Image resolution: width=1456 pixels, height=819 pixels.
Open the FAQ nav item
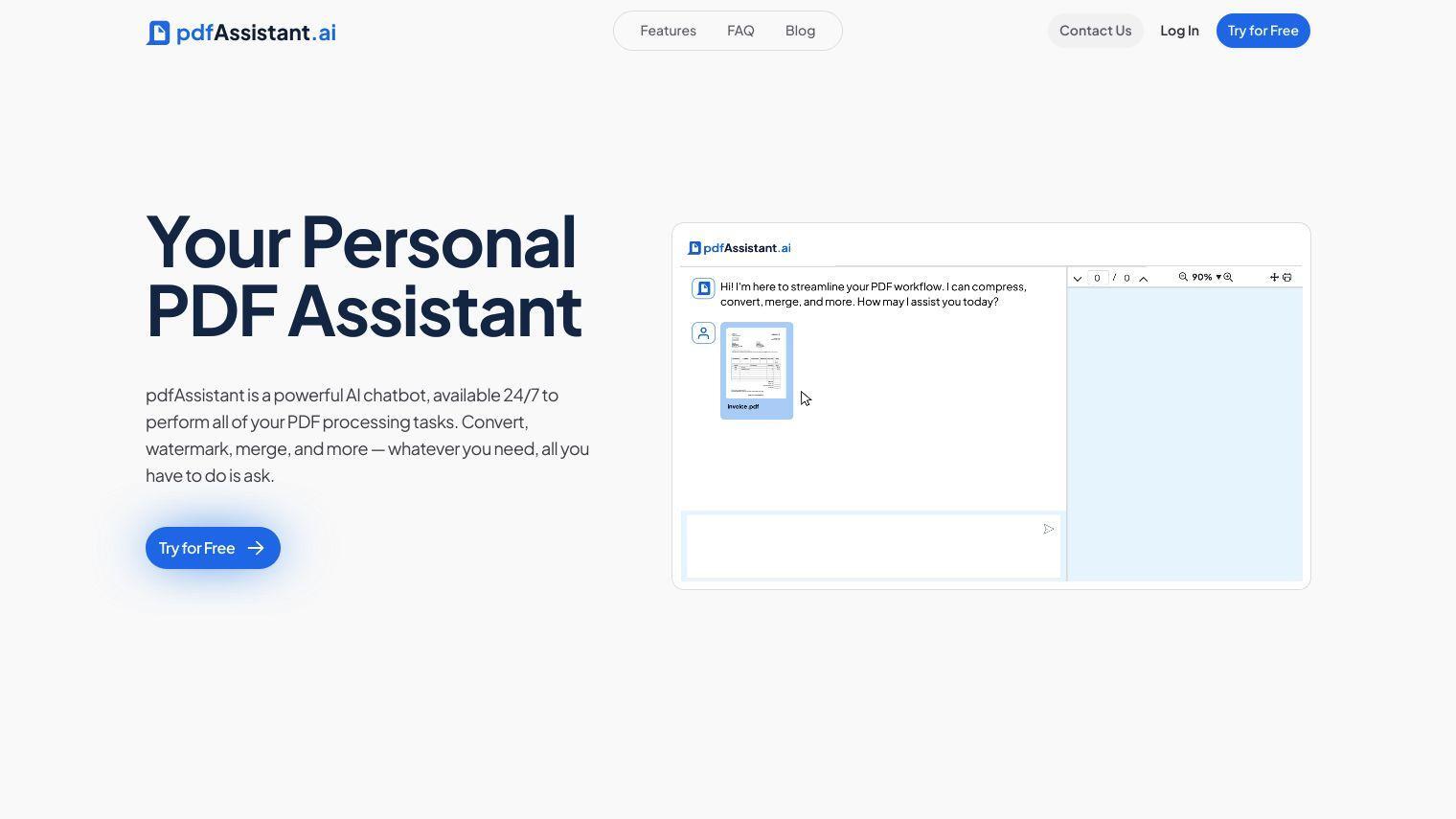pyautogui.click(x=740, y=31)
